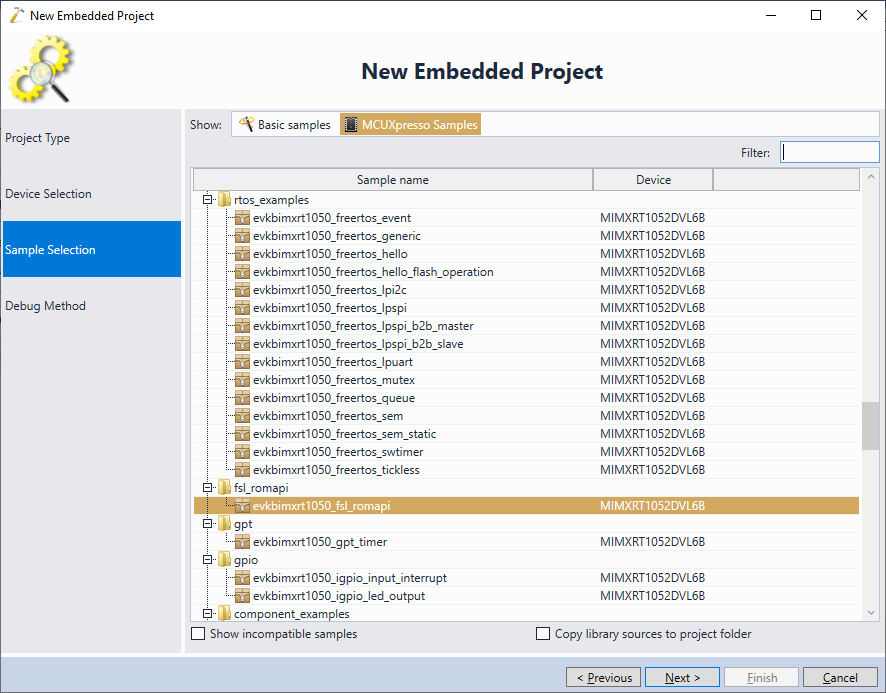Click icon of evkbimxrt1050_freertos_lpspi row
This screenshot has height=693, width=886.
point(242,308)
